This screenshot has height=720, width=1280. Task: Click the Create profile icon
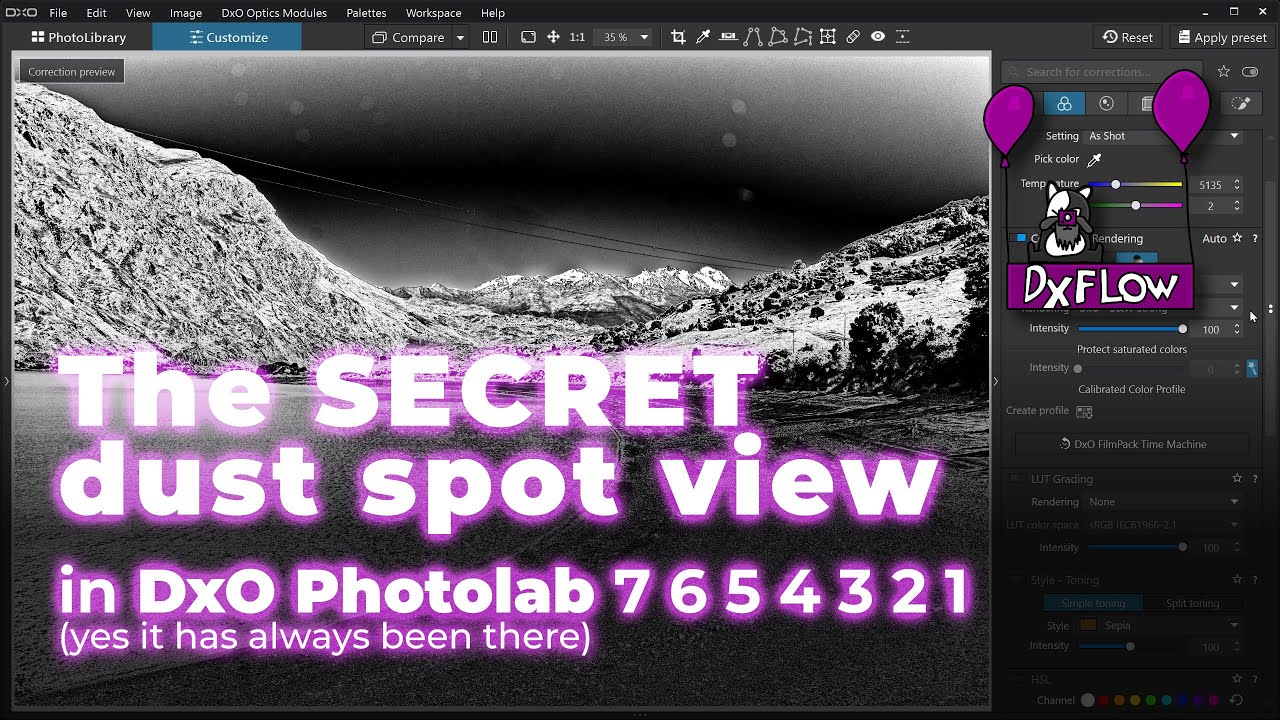tap(1084, 411)
